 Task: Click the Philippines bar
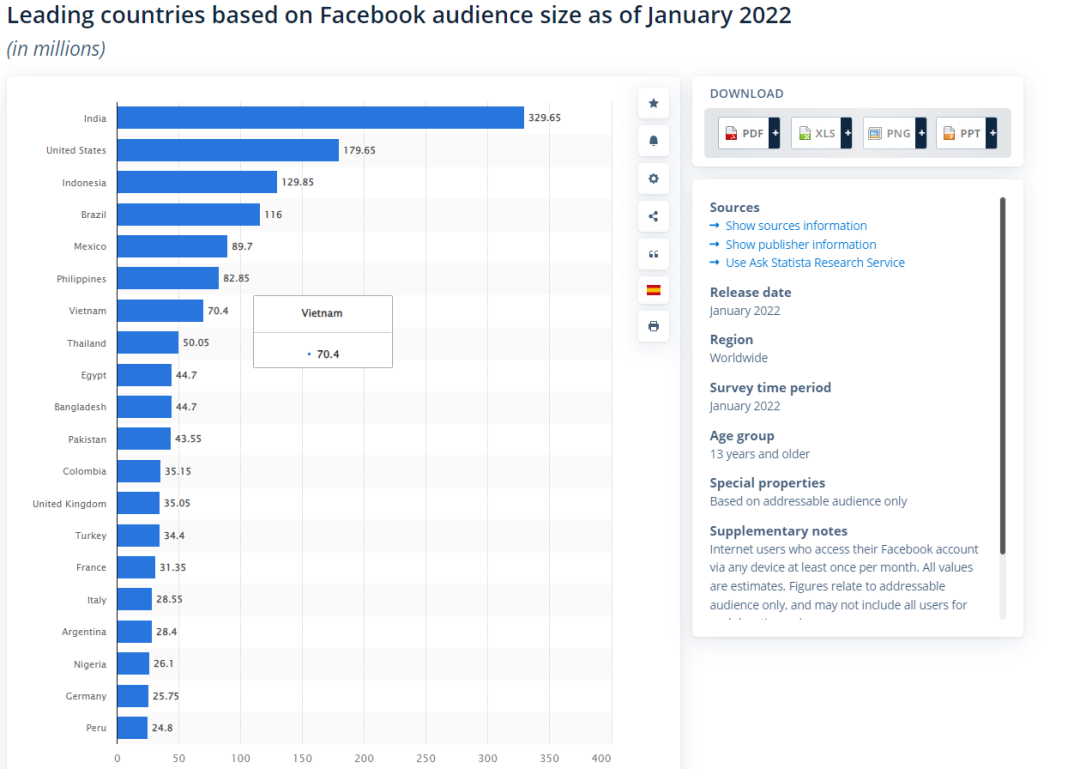[168, 278]
